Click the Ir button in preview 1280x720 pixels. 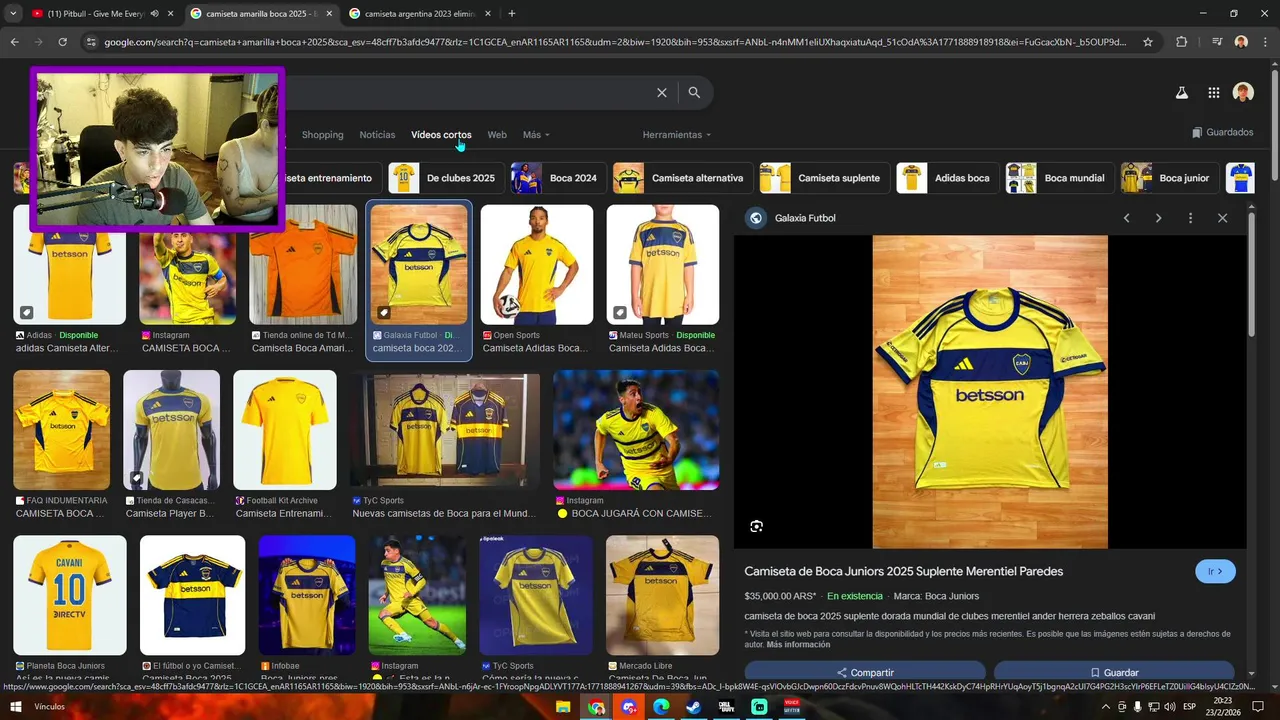click(x=1215, y=572)
